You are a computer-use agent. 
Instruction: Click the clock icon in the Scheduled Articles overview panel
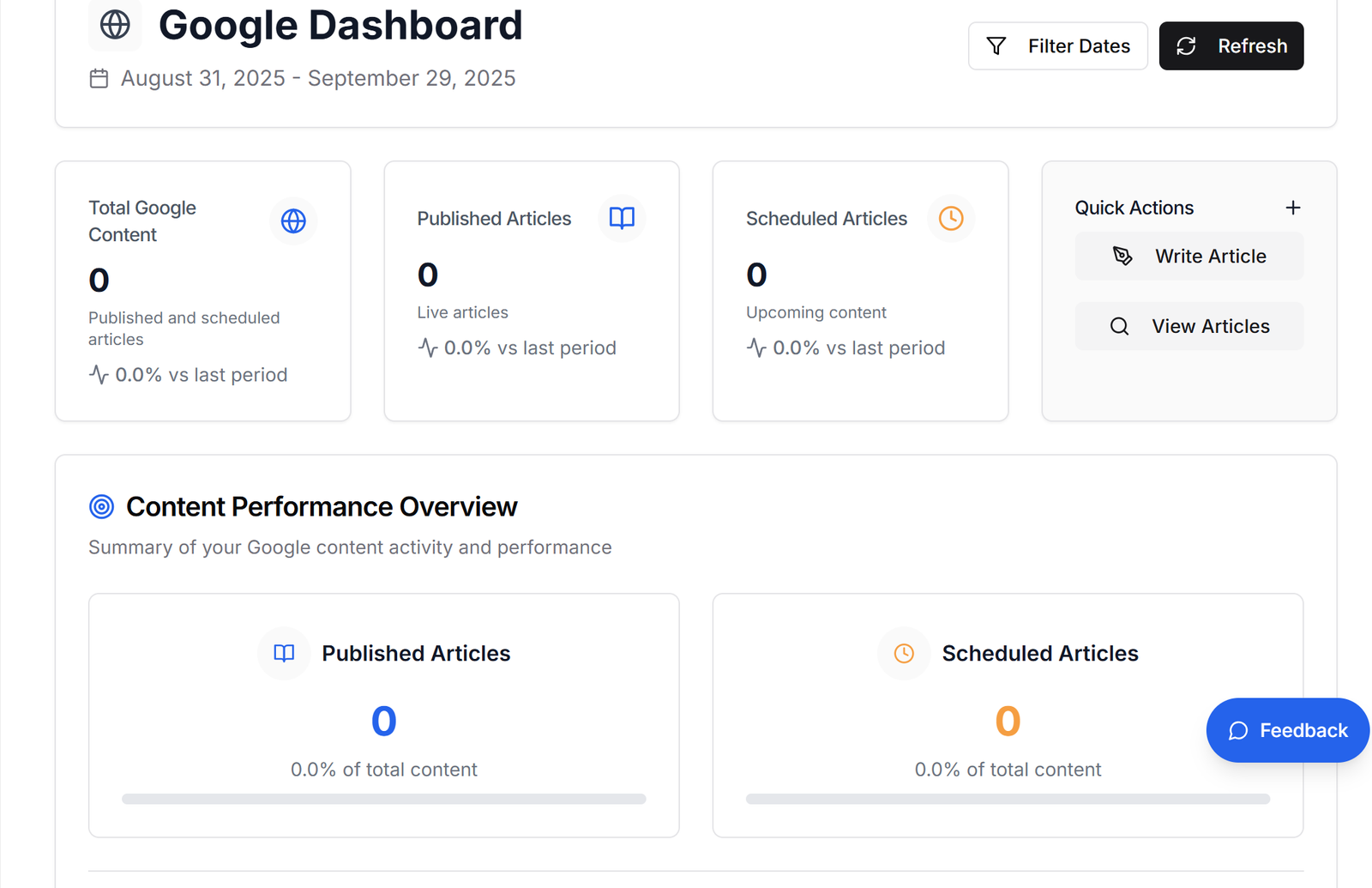[x=904, y=654]
